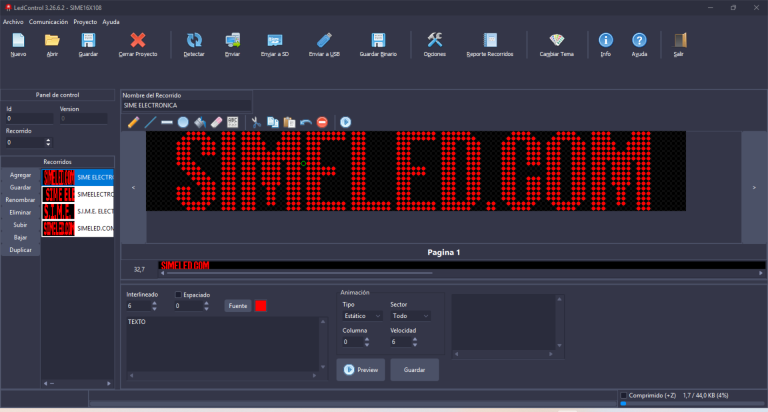Click the Eliminar button
The image size is (768, 412).
[x=20, y=213]
